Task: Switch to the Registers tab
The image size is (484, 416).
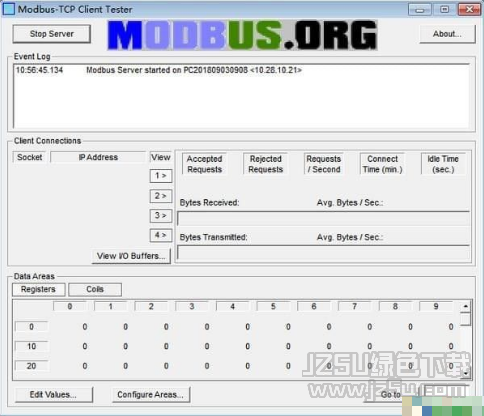Action: pyautogui.click(x=38, y=289)
